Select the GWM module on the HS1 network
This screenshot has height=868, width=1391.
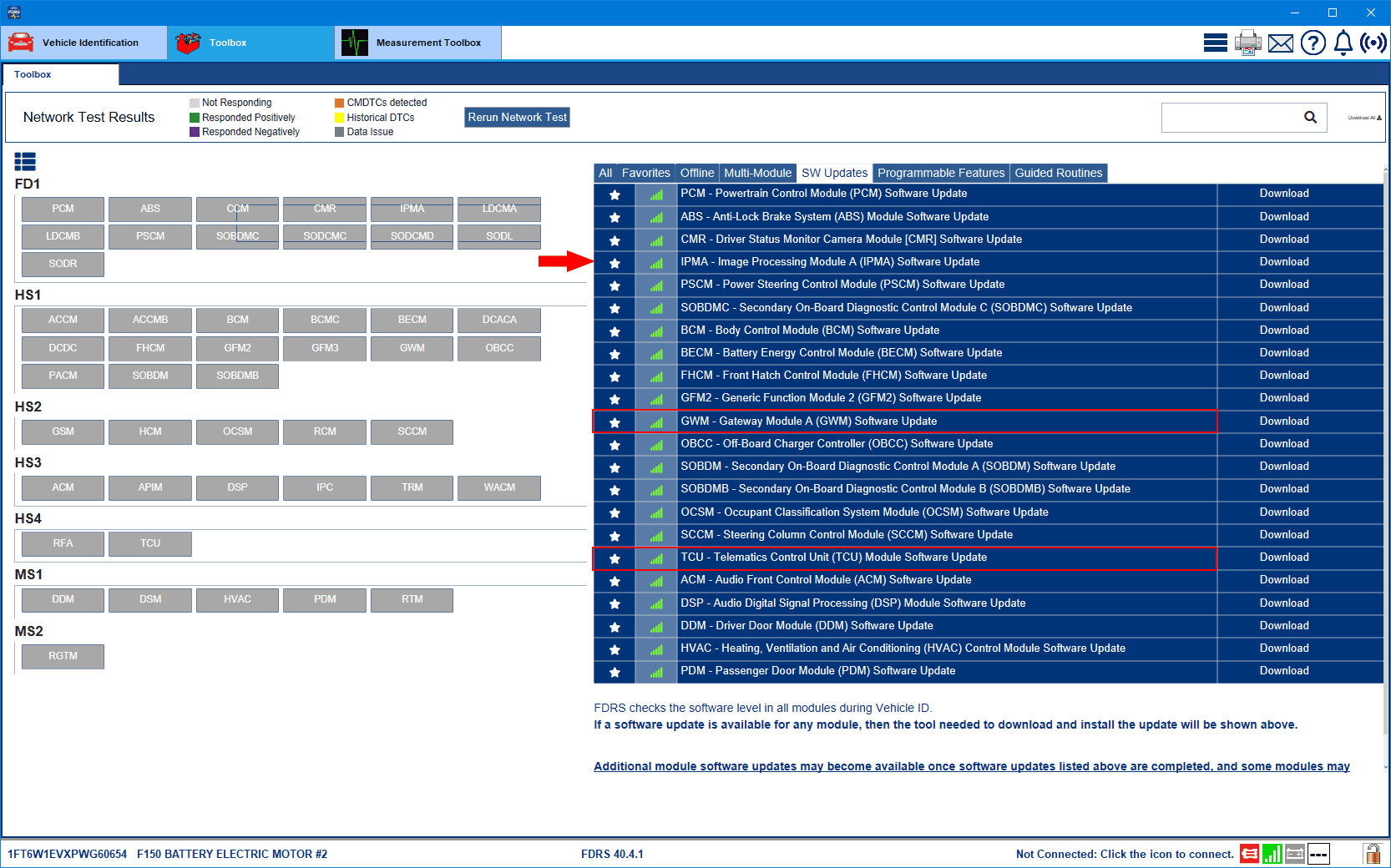coord(412,348)
